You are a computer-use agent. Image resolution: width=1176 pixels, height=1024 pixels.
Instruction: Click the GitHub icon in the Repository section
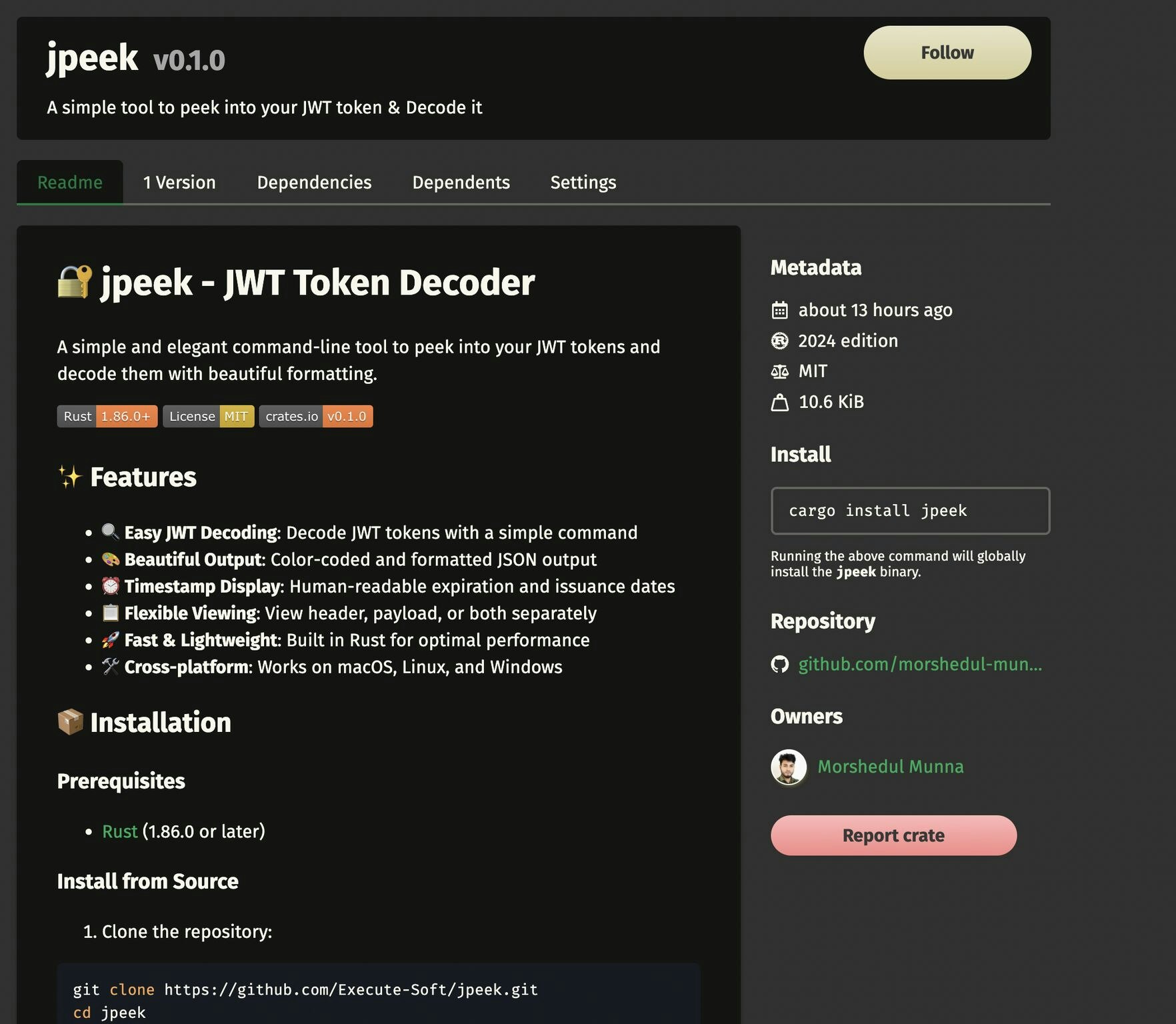[x=779, y=664]
